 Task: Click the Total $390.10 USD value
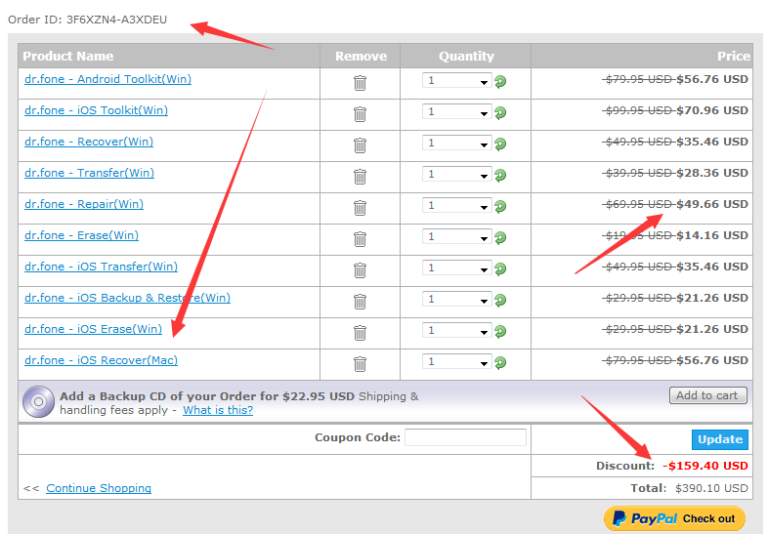[x=712, y=488]
